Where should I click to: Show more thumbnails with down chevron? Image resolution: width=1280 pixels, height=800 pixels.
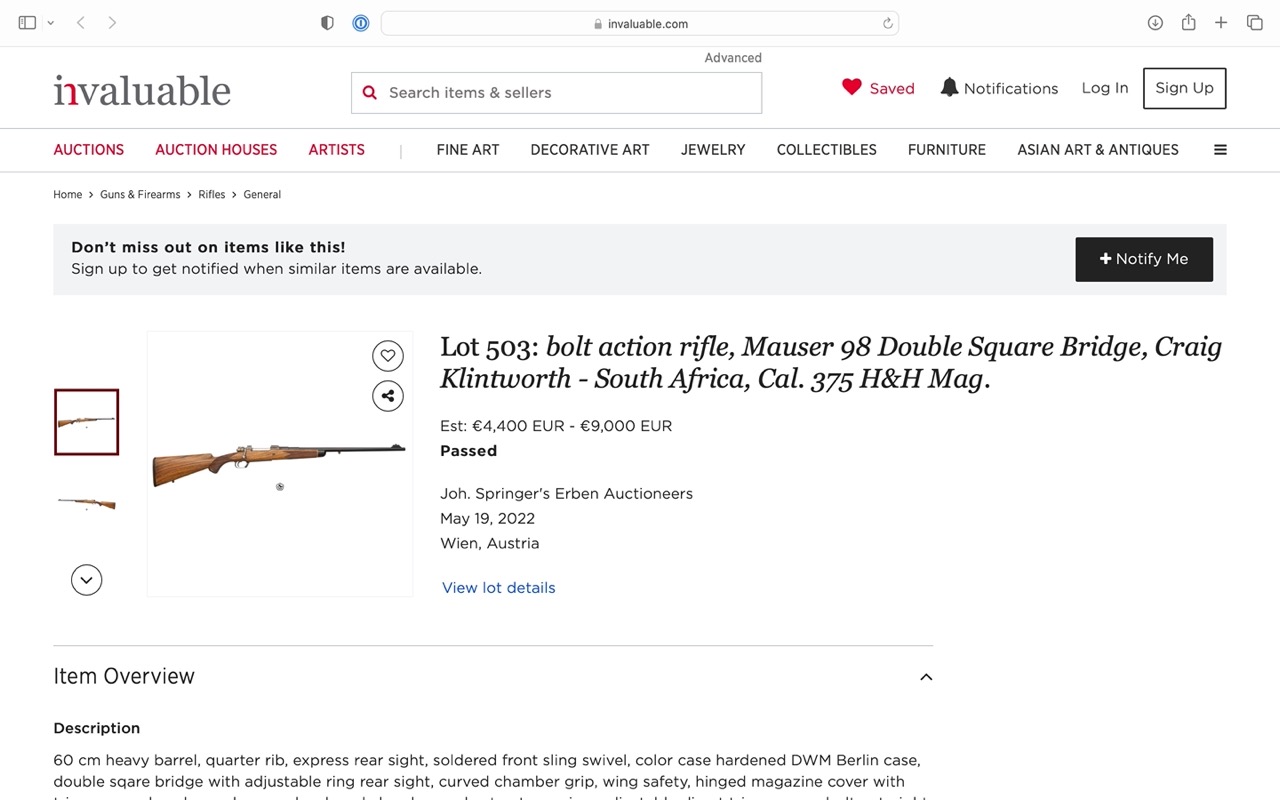[87, 580]
